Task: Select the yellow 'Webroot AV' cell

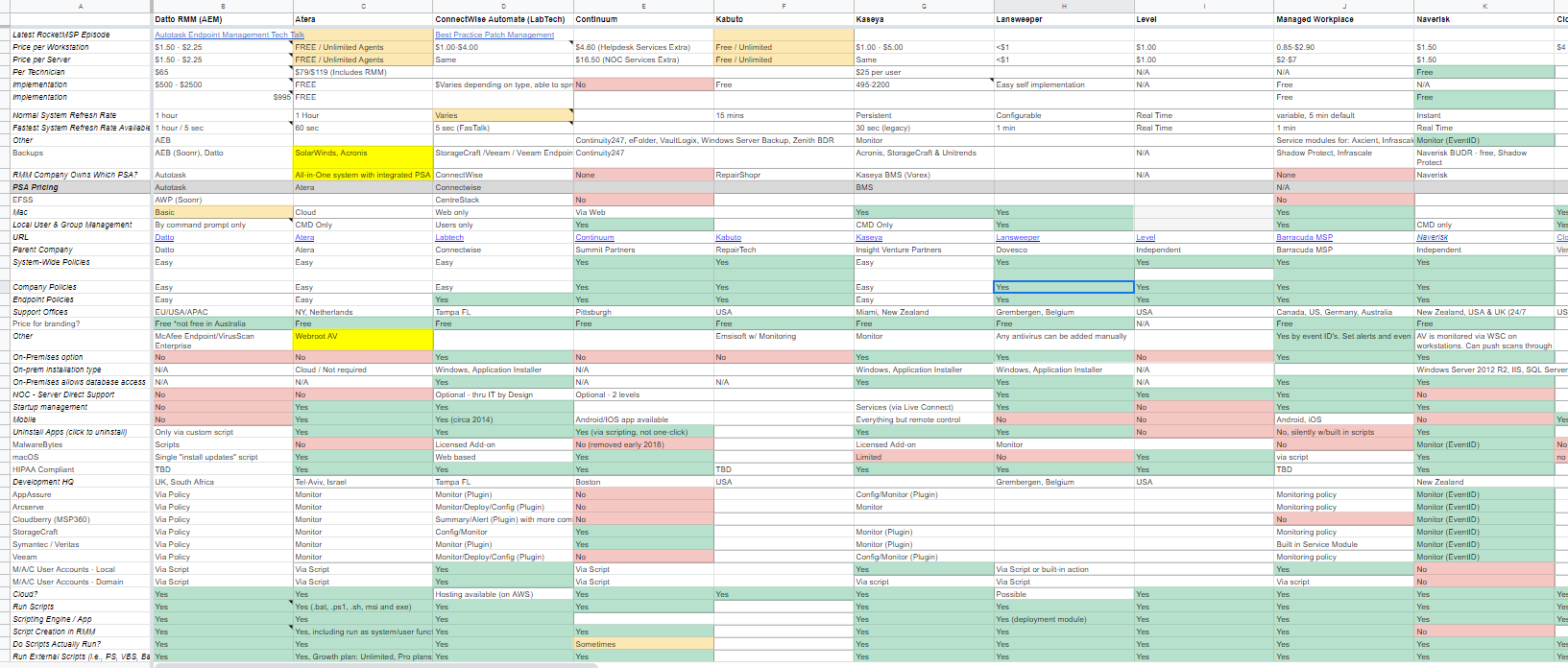Action: coord(363,341)
